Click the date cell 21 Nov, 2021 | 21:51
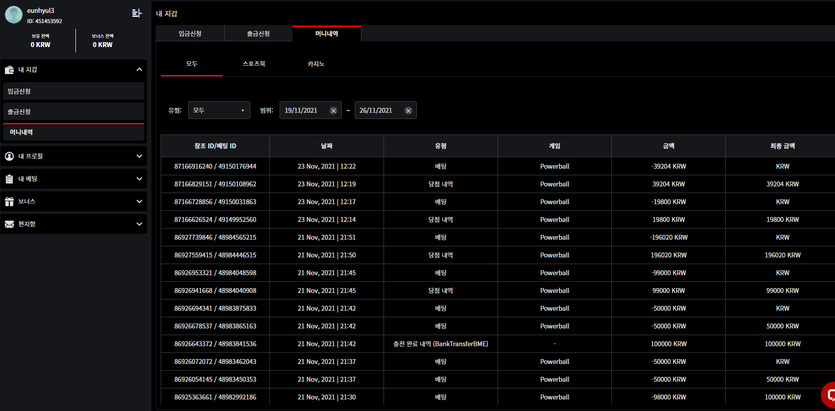The image size is (835, 411). [x=326, y=237]
